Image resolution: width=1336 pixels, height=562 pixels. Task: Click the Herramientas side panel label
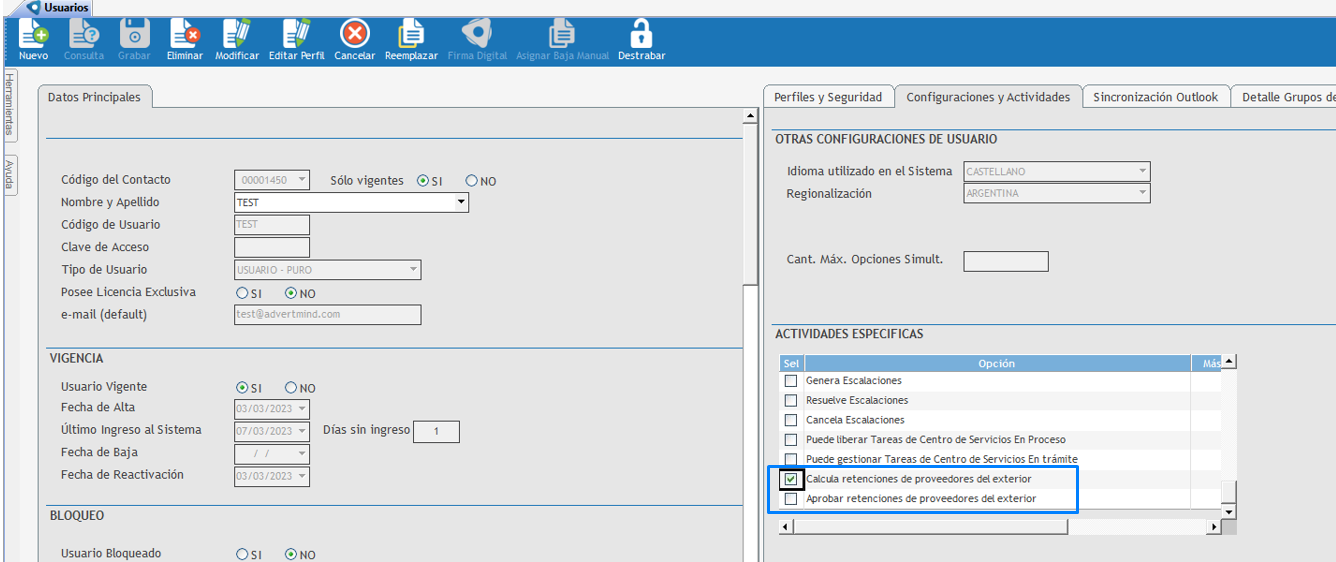click(x=9, y=103)
